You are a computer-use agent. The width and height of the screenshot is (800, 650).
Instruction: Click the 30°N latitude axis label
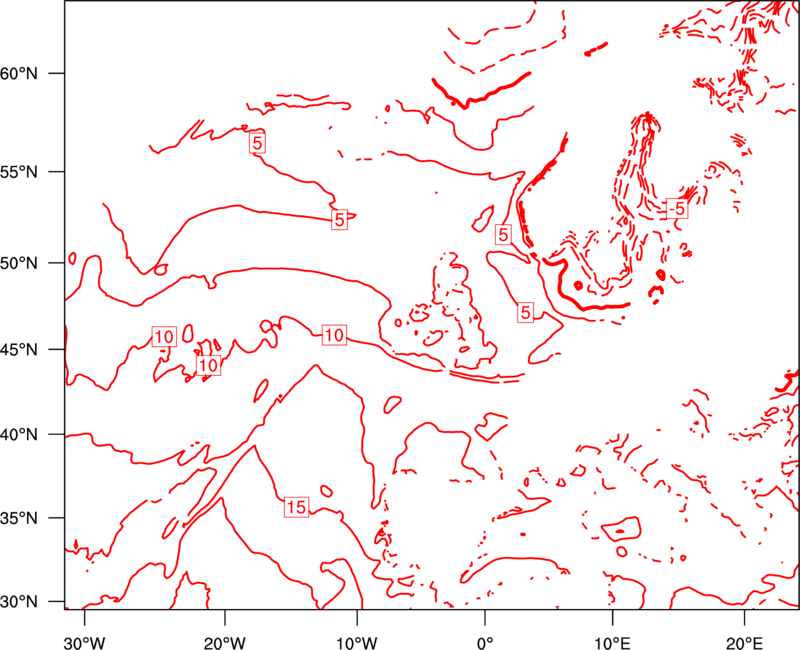19,602
